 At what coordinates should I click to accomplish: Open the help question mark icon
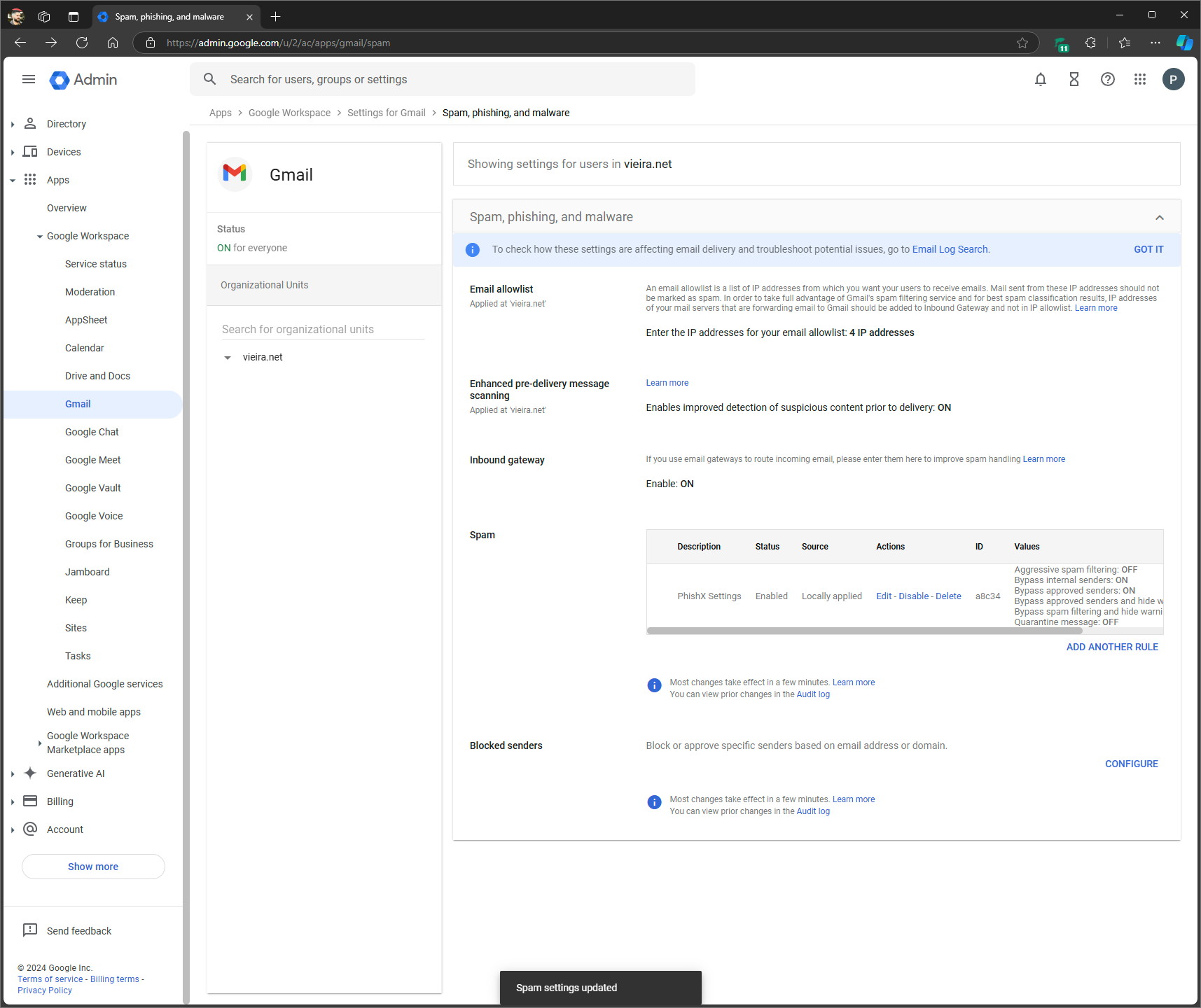(x=1108, y=79)
